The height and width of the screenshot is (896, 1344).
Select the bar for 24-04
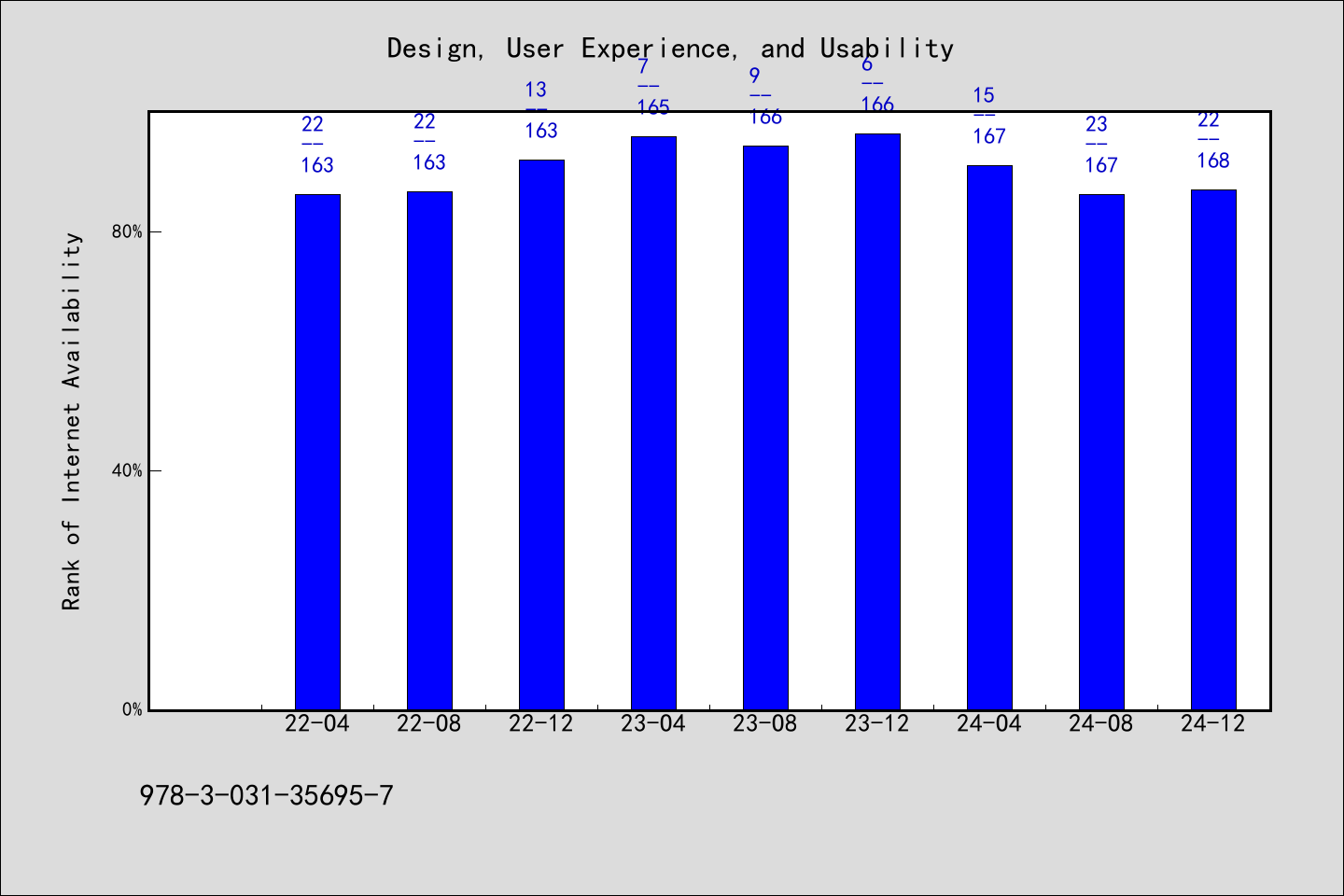pyautogui.click(x=989, y=438)
